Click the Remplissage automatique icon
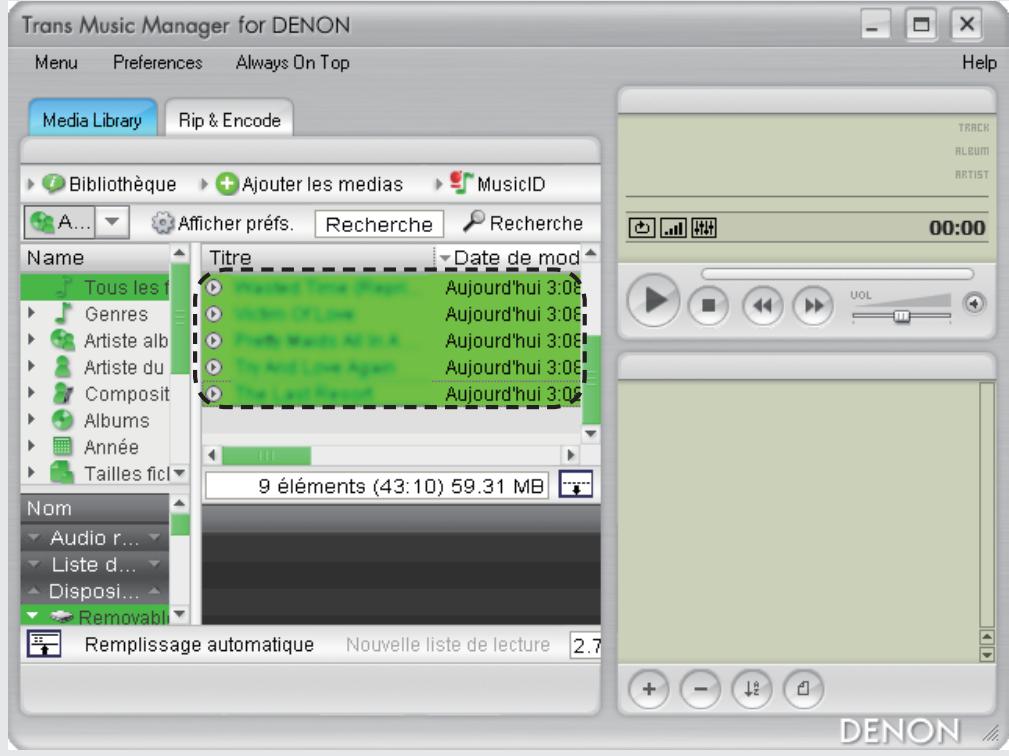1009x756 pixels. click(x=44, y=644)
